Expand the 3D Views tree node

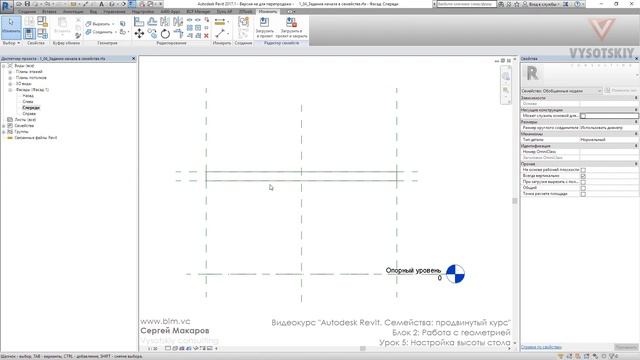[10, 84]
